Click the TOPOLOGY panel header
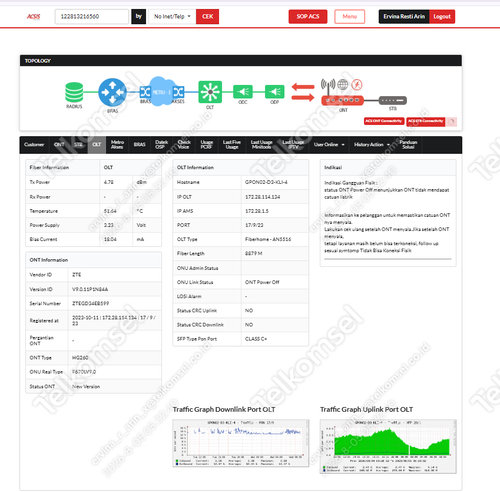The width and height of the screenshot is (500, 492). coord(241,61)
